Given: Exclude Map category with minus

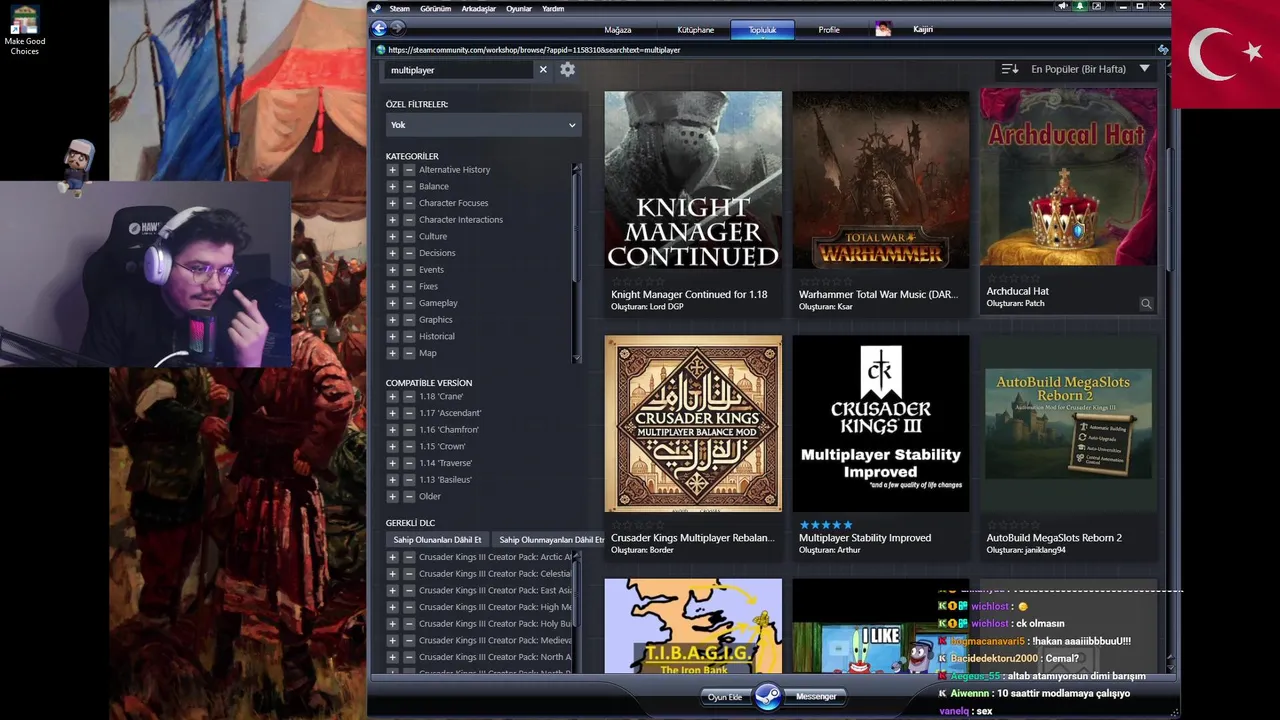Looking at the screenshot, I should (409, 353).
